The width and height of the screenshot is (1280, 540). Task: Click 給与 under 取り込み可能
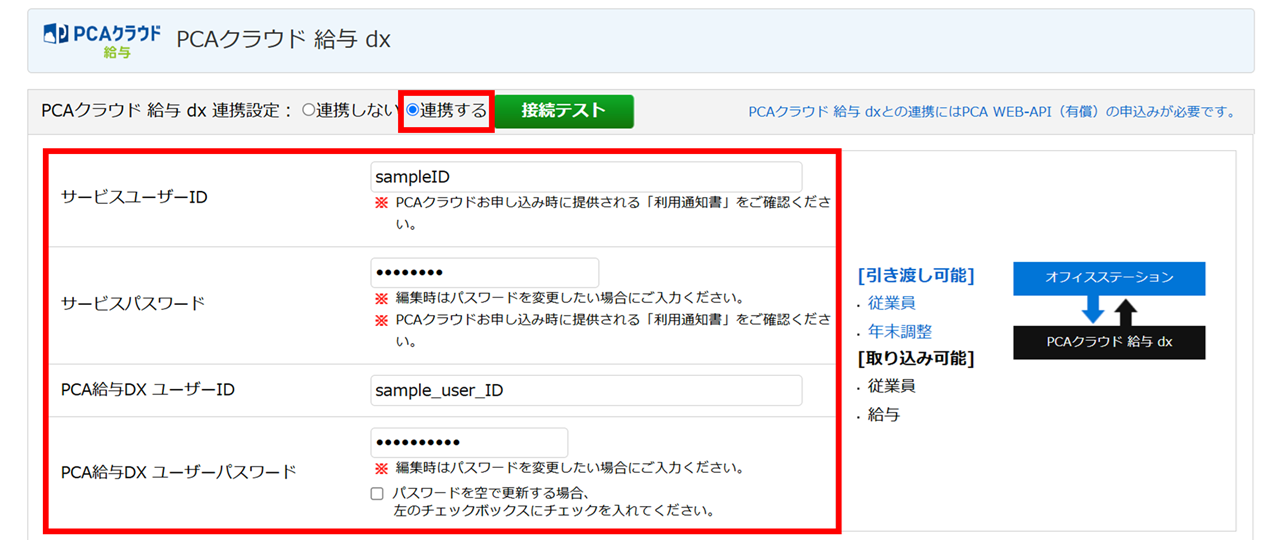884,414
